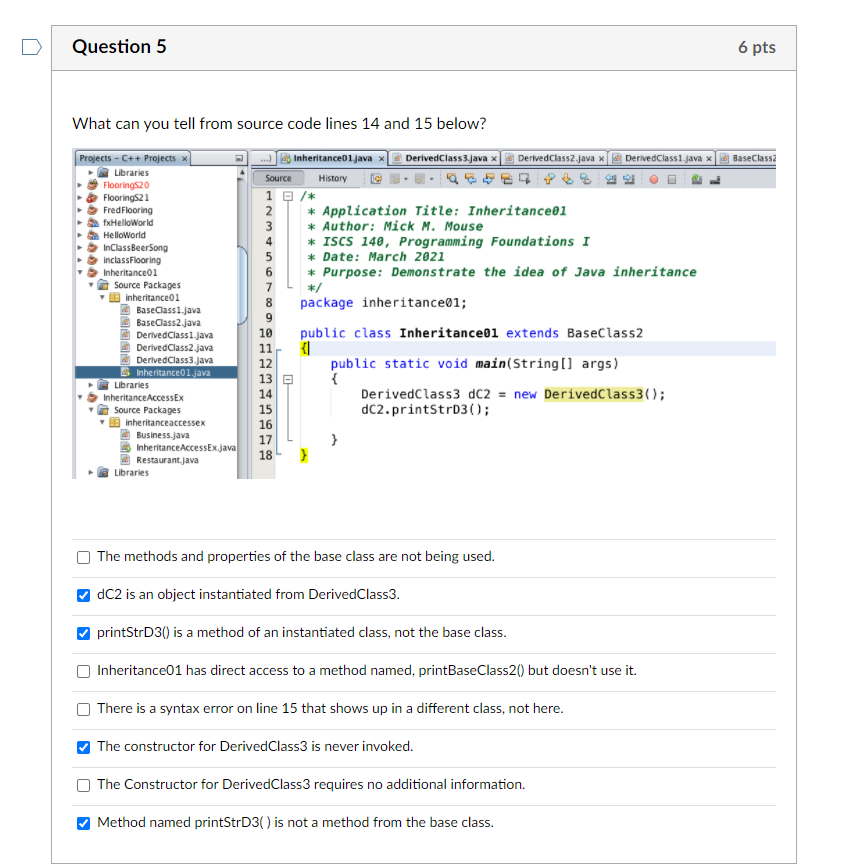Click the Comment lines toolbar icon
Viewport: 853px width, 867px height.
coord(695,180)
